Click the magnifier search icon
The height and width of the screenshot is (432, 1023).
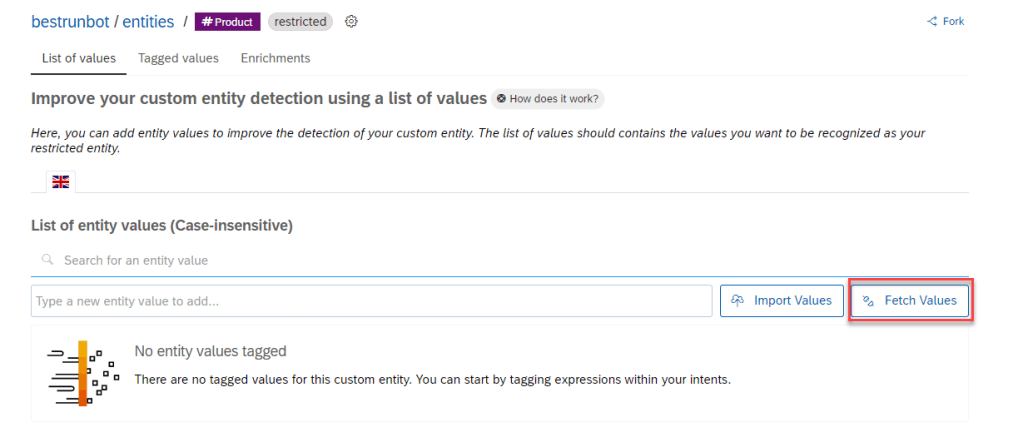pos(47,260)
